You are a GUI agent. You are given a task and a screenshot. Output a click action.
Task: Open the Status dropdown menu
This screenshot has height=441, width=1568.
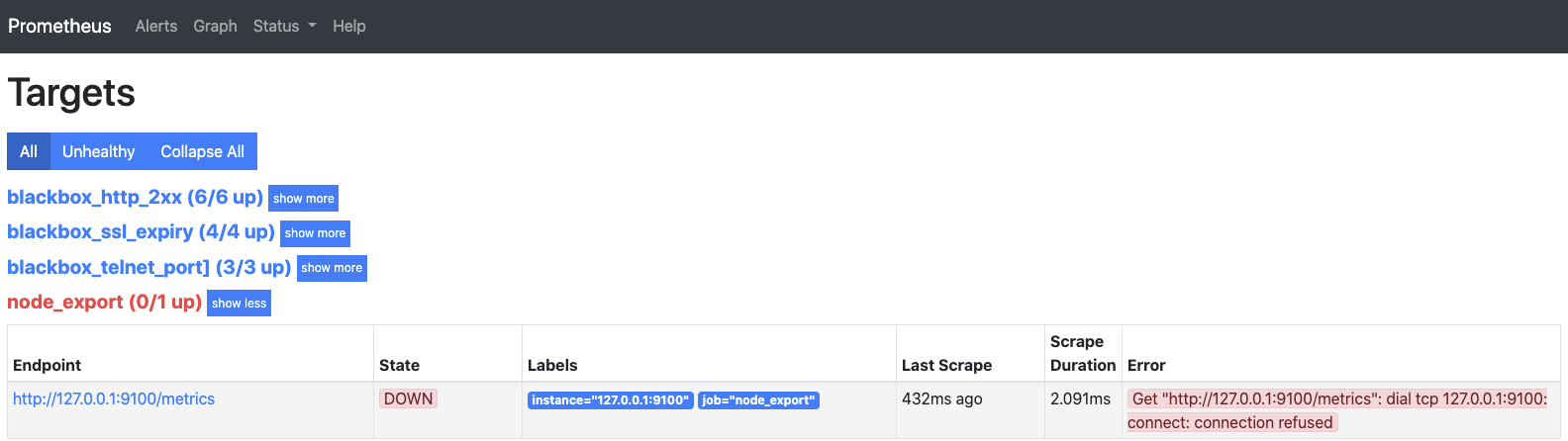[x=284, y=26]
